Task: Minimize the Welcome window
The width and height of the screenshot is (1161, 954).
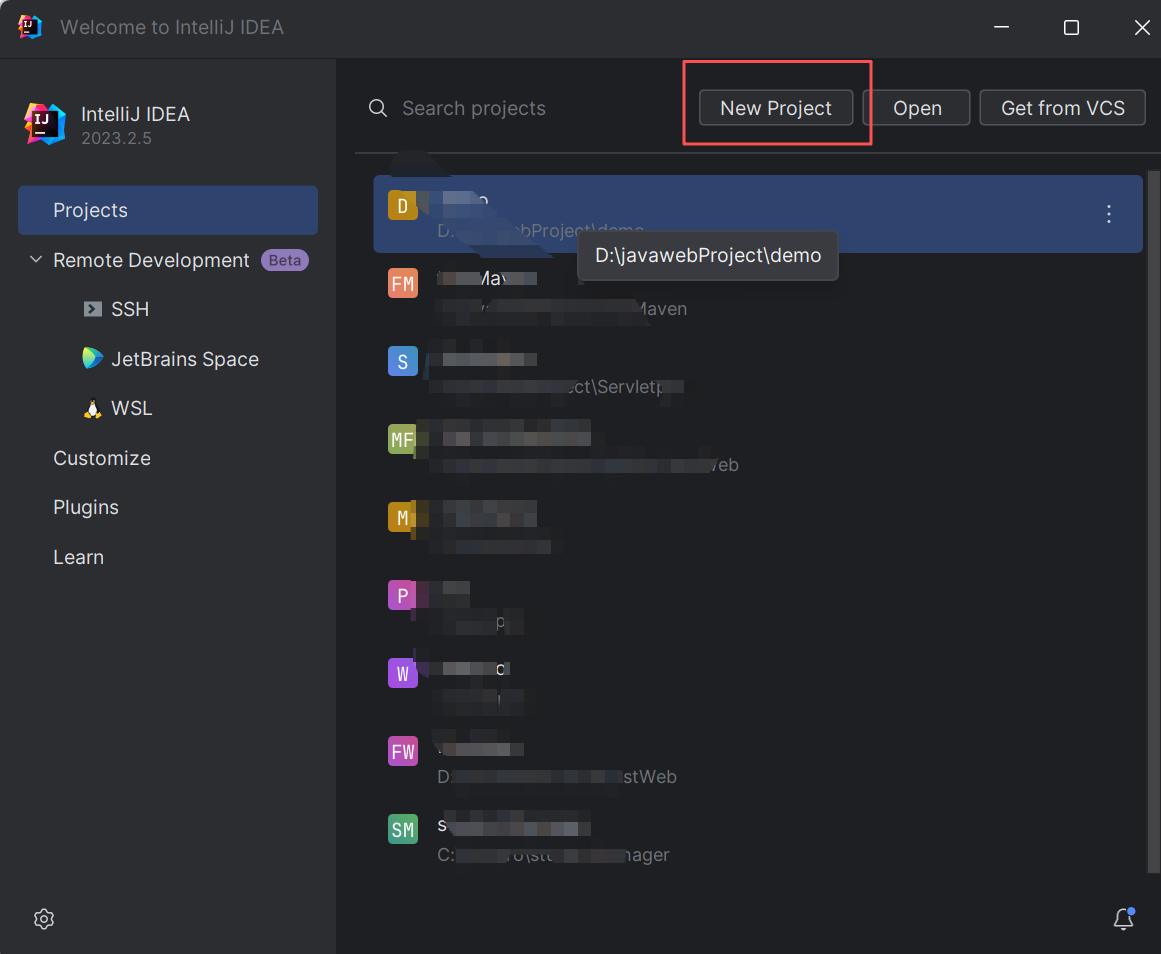Action: pyautogui.click(x=1001, y=27)
